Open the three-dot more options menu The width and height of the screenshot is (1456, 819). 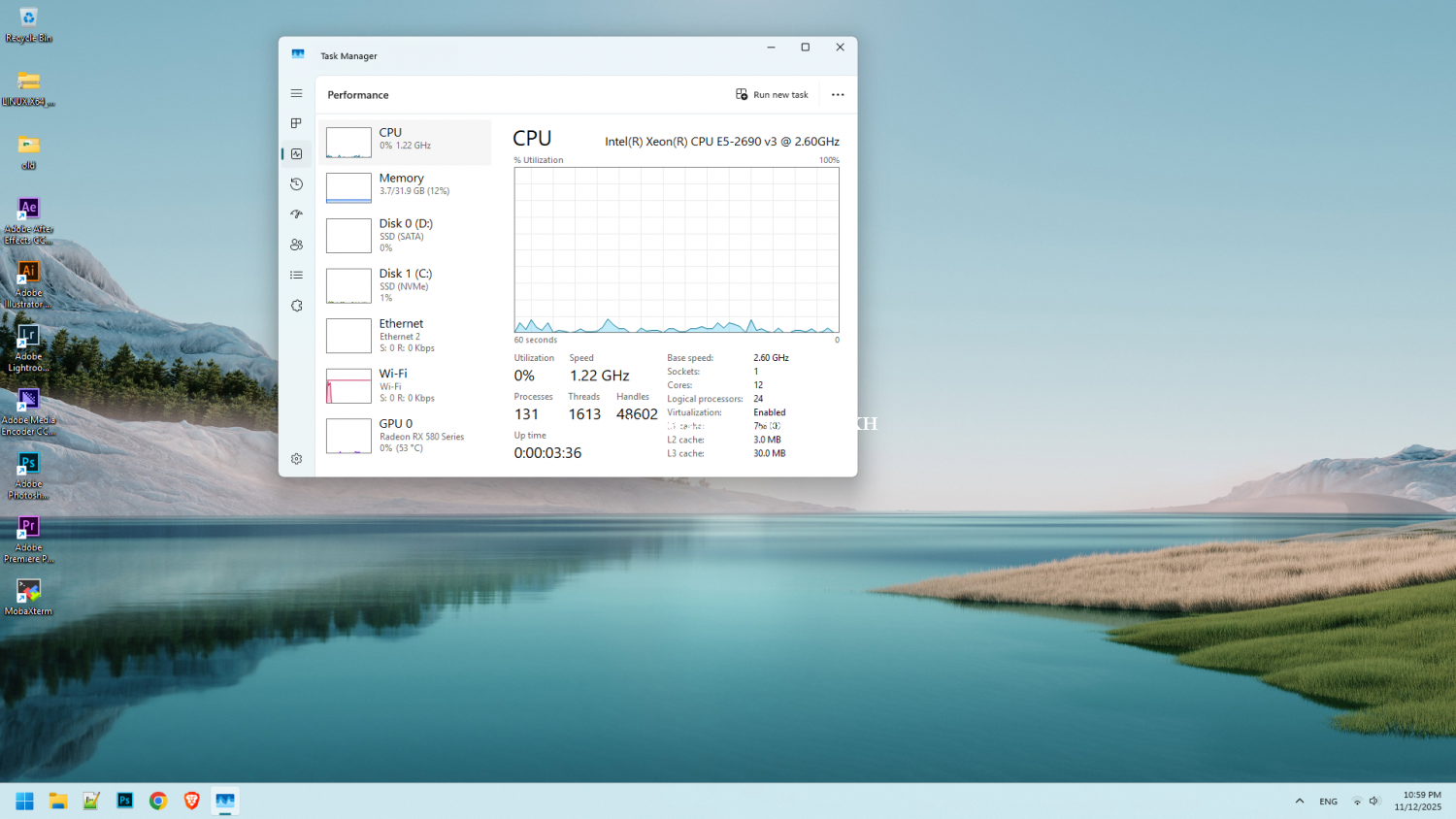pyautogui.click(x=838, y=95)
